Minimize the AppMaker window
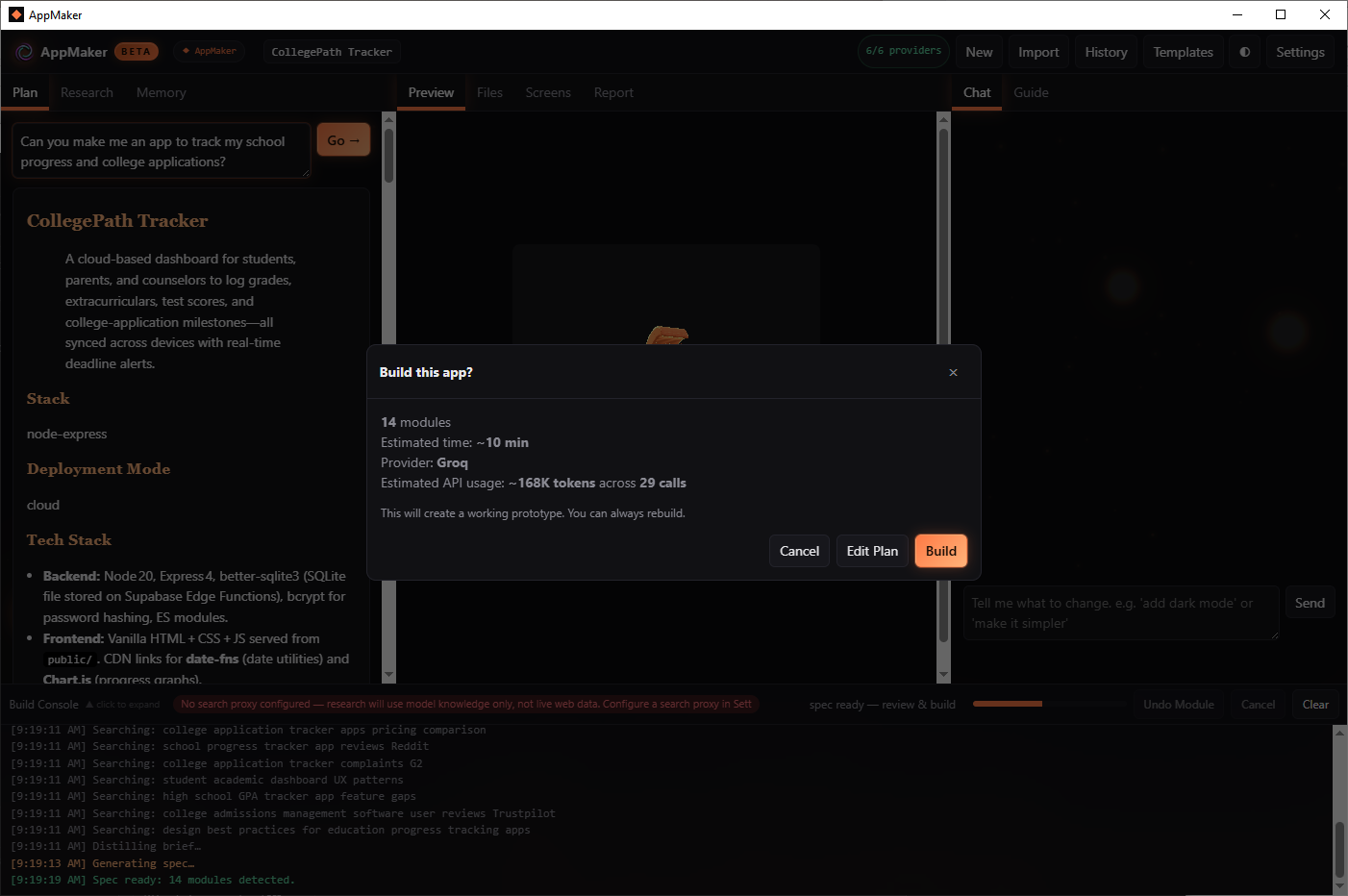Screen dimensions: 1348x896 click(x=1236, y=14)
